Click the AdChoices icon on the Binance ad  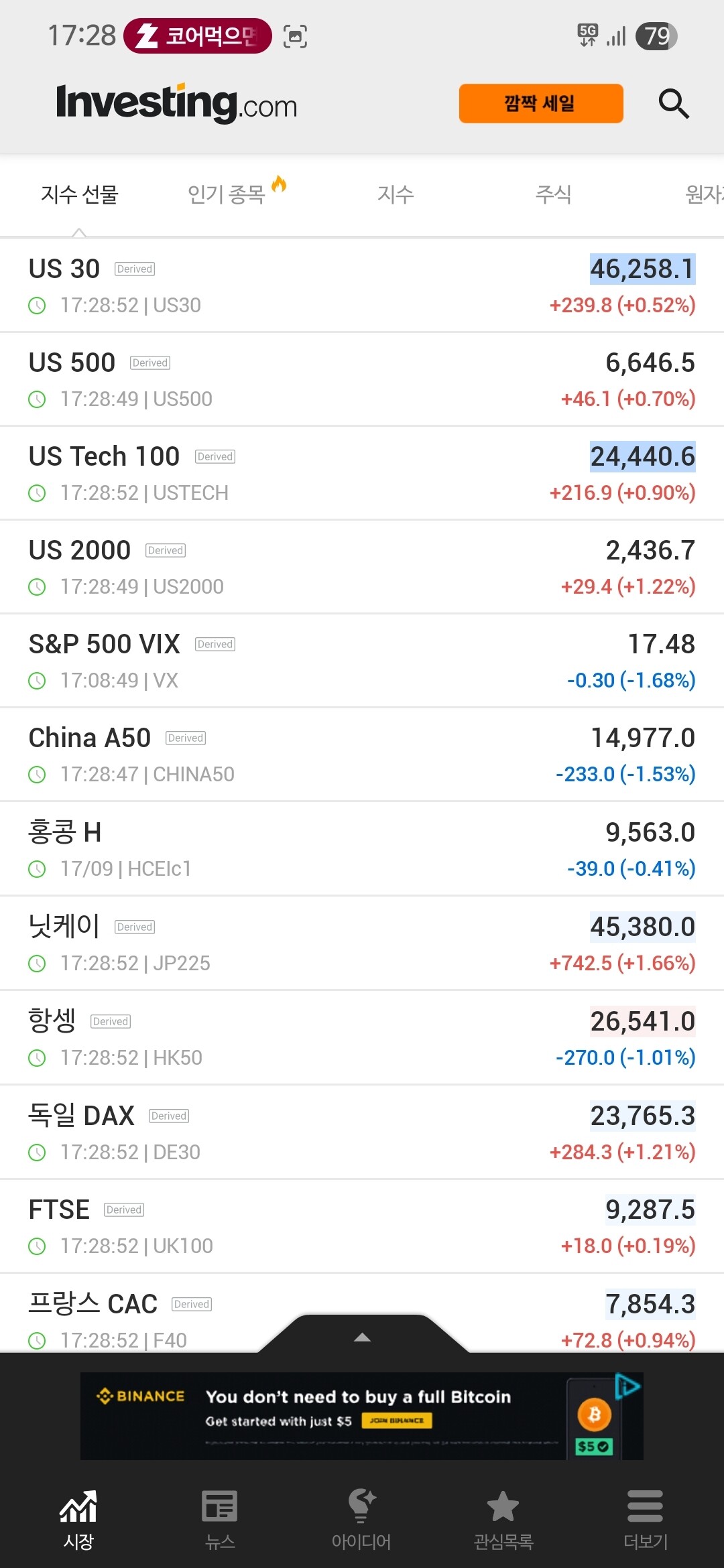[627, 1385]
